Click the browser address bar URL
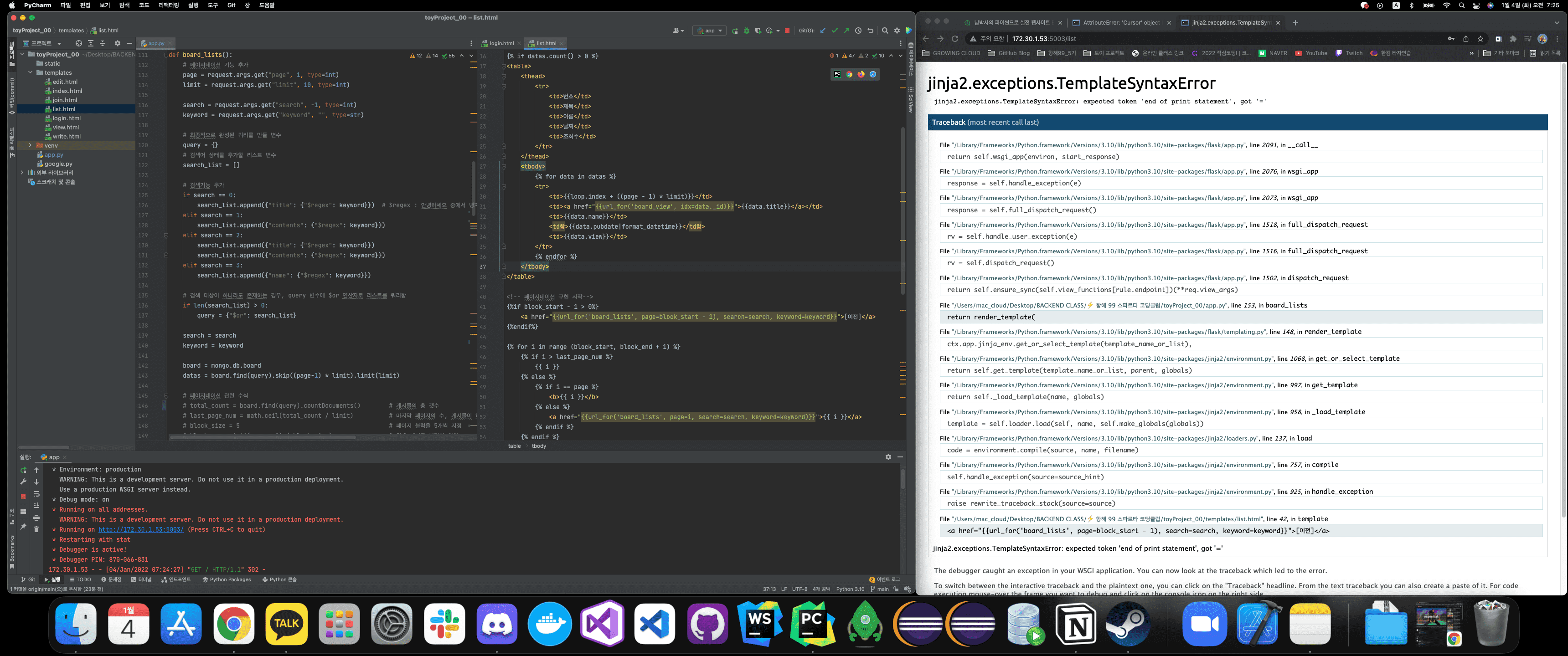Image resolution: width=1568 pixels, height=656 pixels. [x=1044, y=38]
